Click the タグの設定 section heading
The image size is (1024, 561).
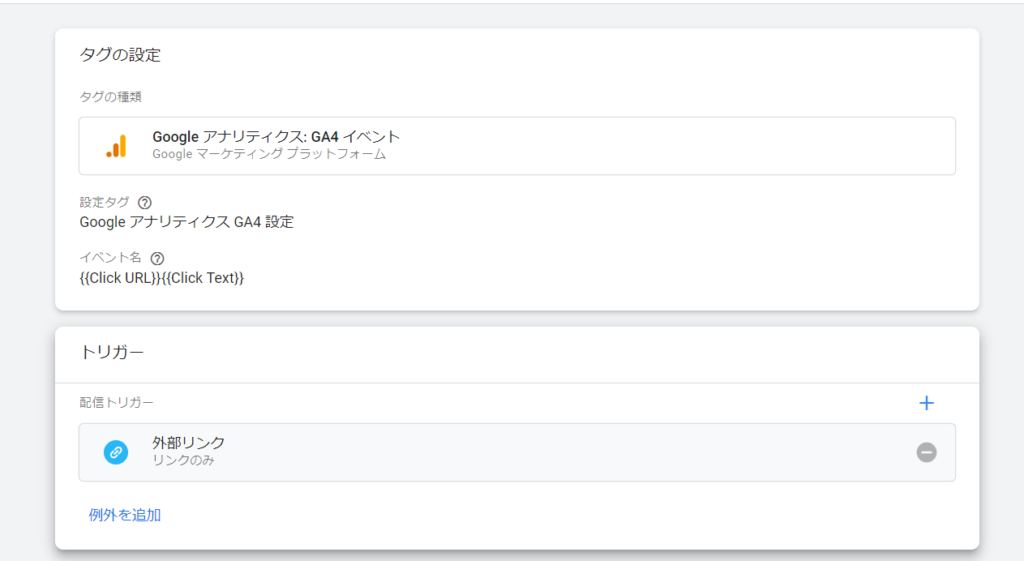[x=120, y=55]
